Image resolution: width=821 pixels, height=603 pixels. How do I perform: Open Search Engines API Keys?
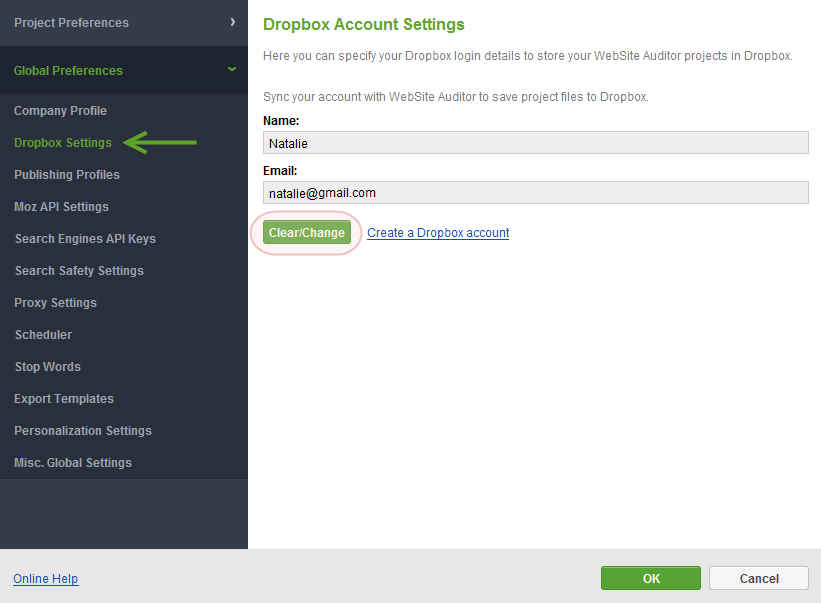point(85,238)
